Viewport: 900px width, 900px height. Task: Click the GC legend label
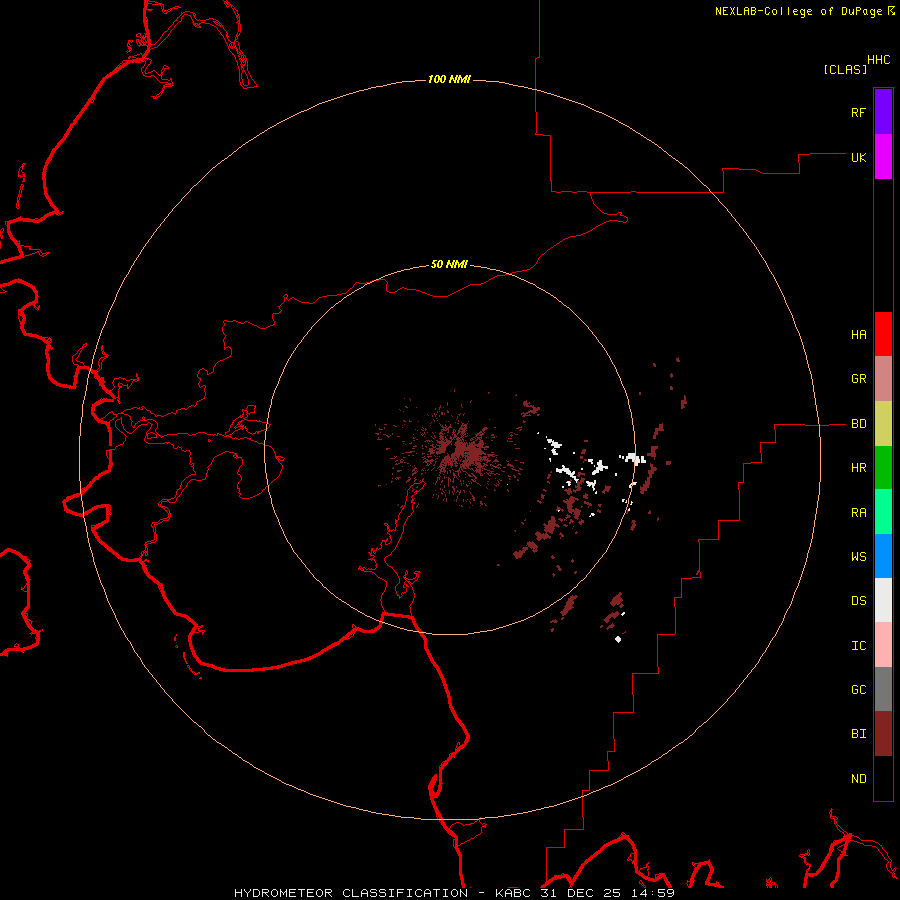click(859, 689)
